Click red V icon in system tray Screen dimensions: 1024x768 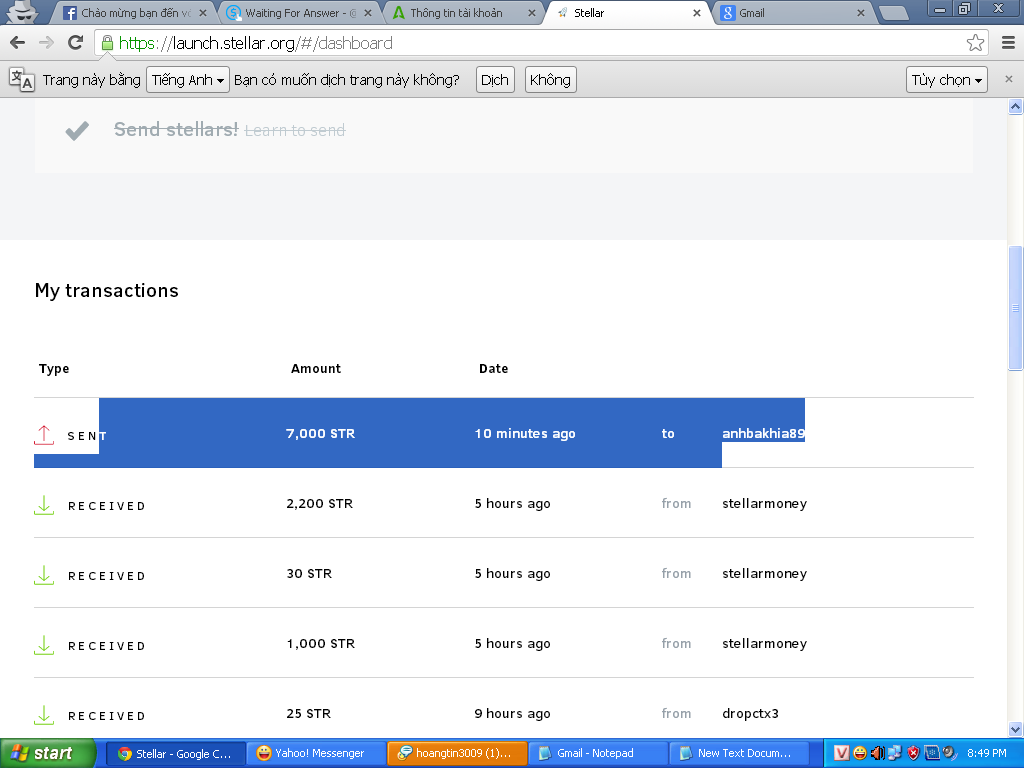[841, 754]
